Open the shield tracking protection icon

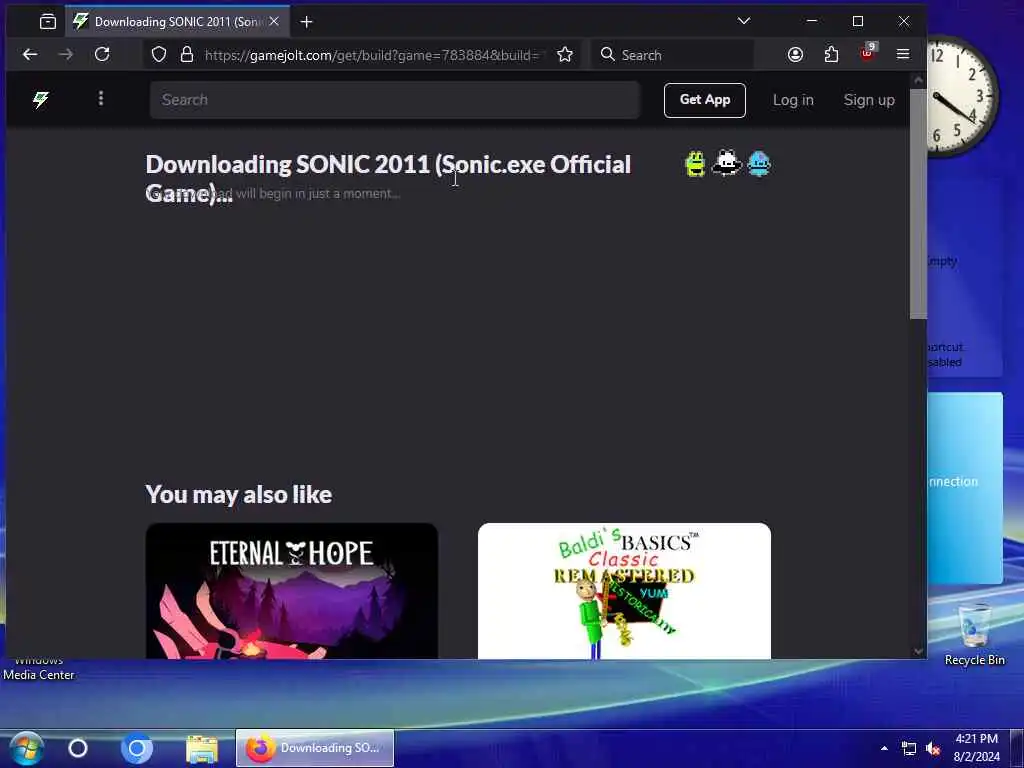point(159,54)
